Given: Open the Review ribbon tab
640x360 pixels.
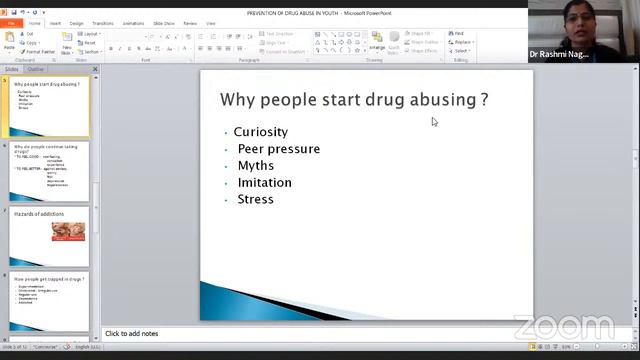Looking at the screenshot, I should click(190, 24).
